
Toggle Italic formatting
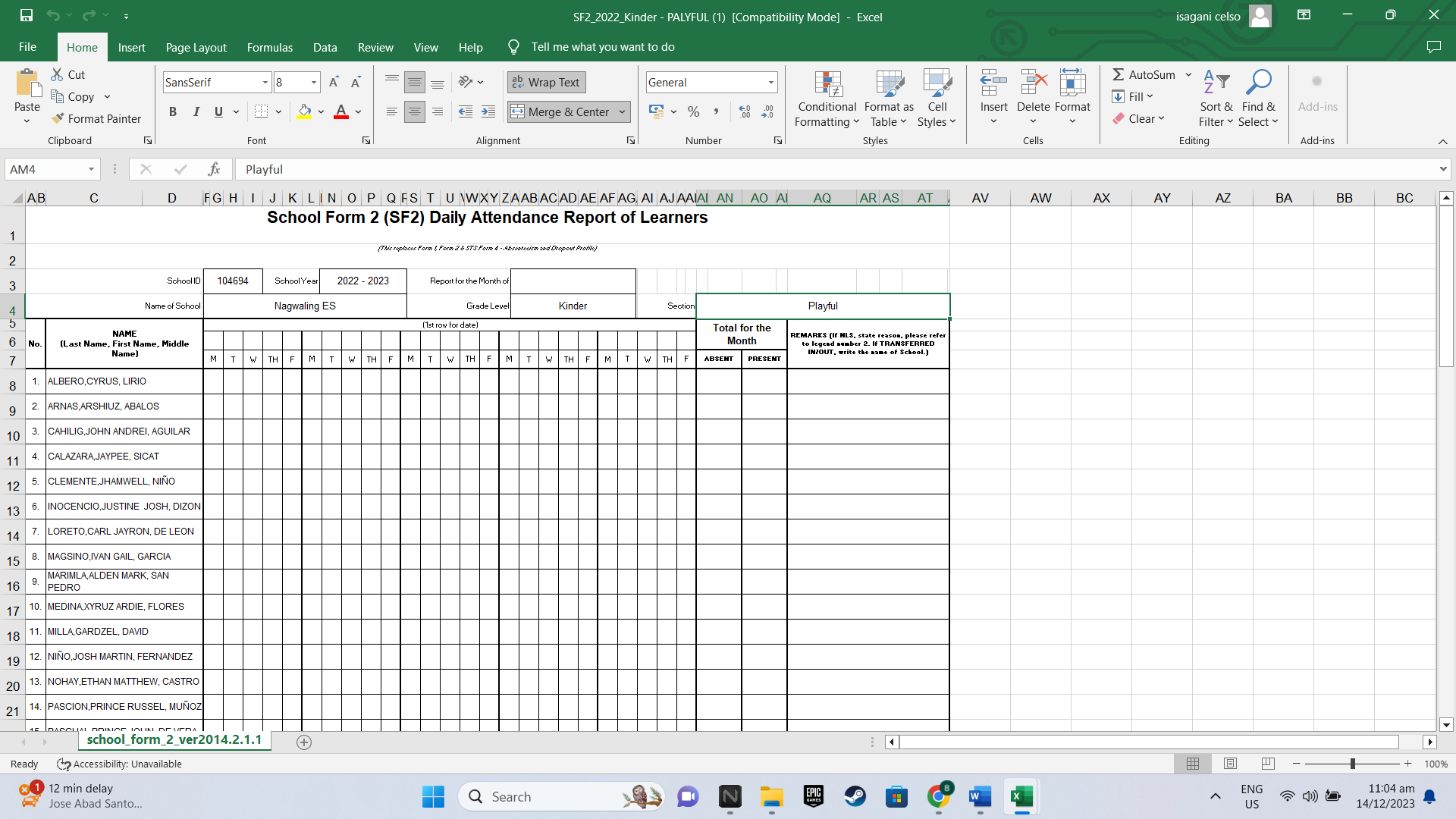[196, 111]
